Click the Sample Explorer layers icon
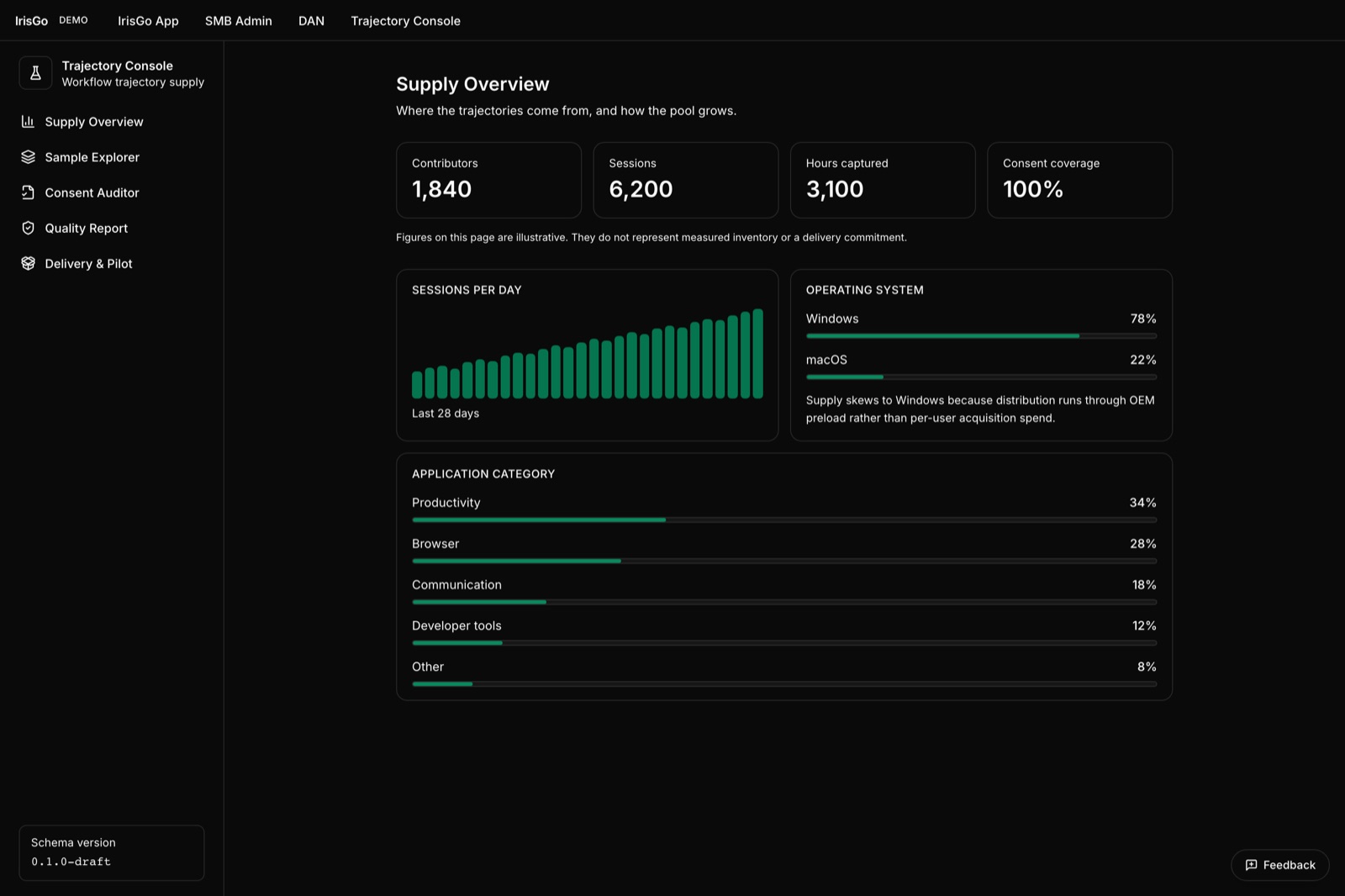 28,157
